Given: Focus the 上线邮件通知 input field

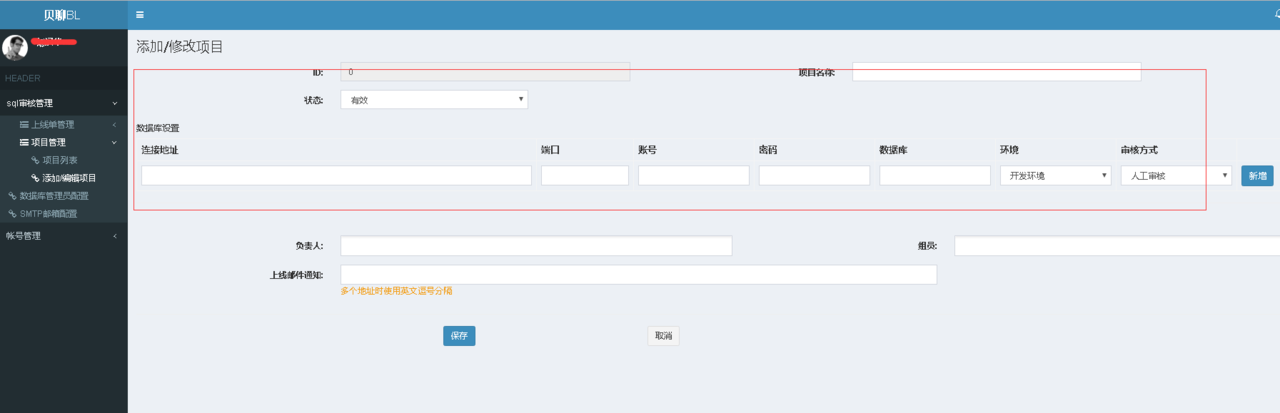Looking at the screenshot, I should coord(639,275).
